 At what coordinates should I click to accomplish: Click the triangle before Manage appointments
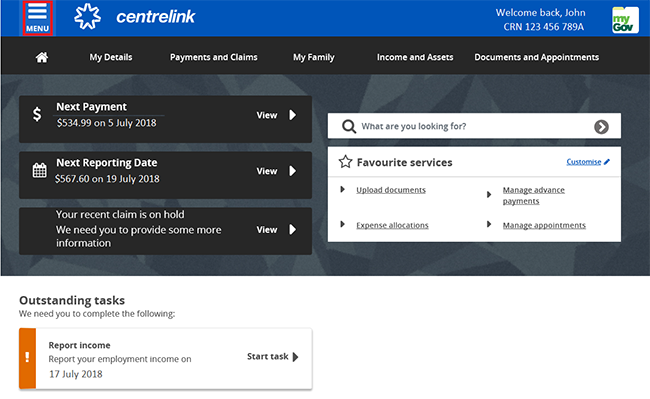point(489,224)
